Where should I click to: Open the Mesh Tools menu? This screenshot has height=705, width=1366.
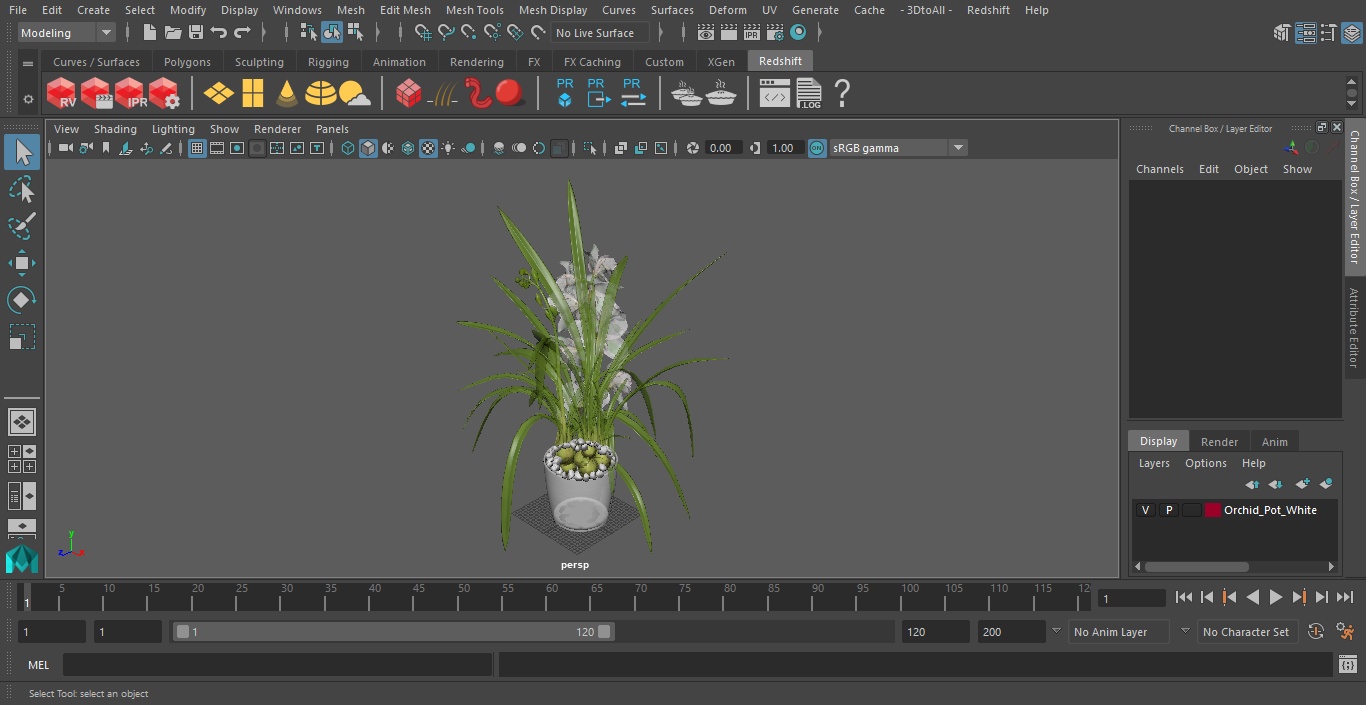474,10
